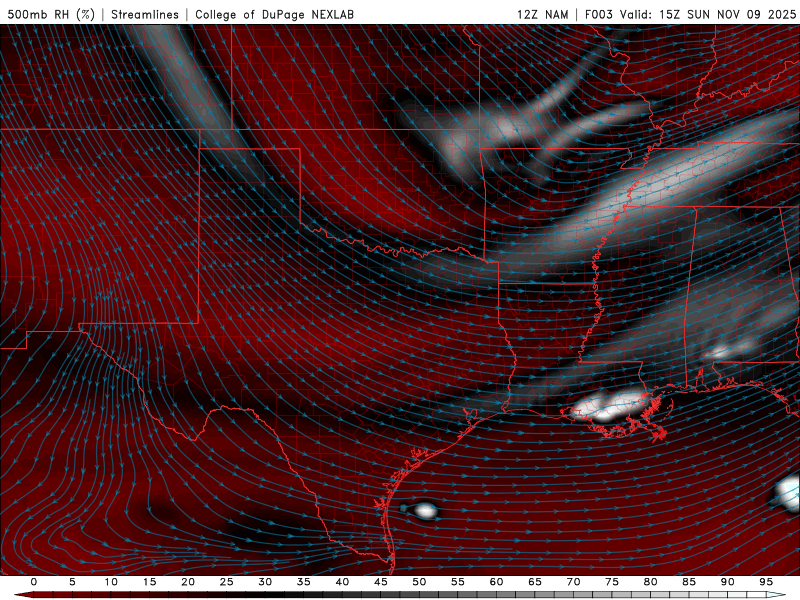Click the "30" value on the color scale
The height and width of the screenshot is (600, 800).
tap(265, 582)
